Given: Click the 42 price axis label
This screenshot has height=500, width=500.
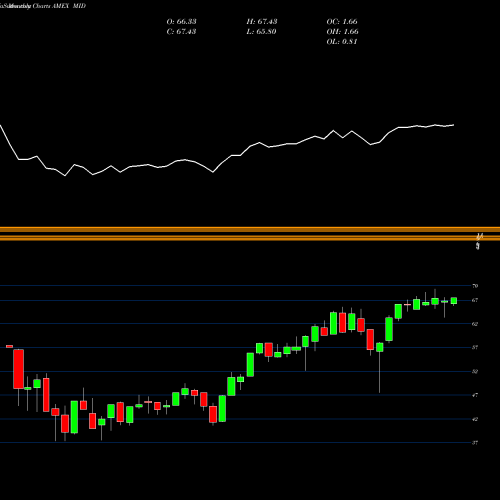Looking at the screenshot, I should click(x=475, y=419).
